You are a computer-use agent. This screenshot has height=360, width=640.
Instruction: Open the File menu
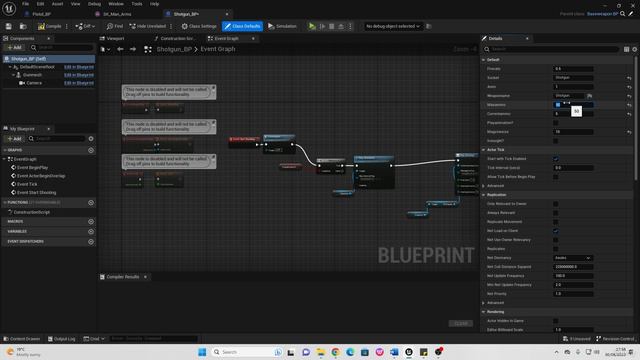tap(25, 4)
